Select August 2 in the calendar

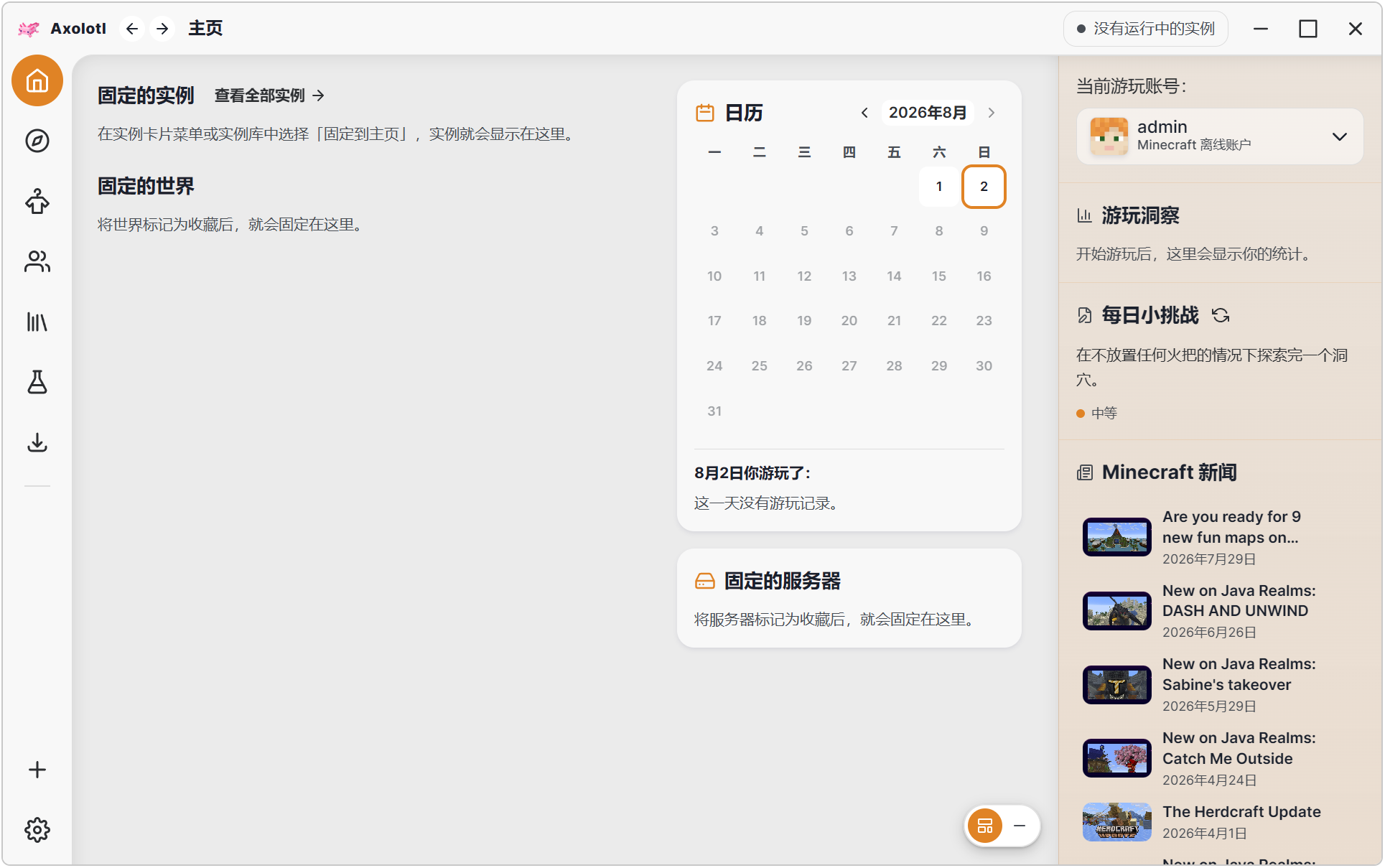click(x=984, y=187)
